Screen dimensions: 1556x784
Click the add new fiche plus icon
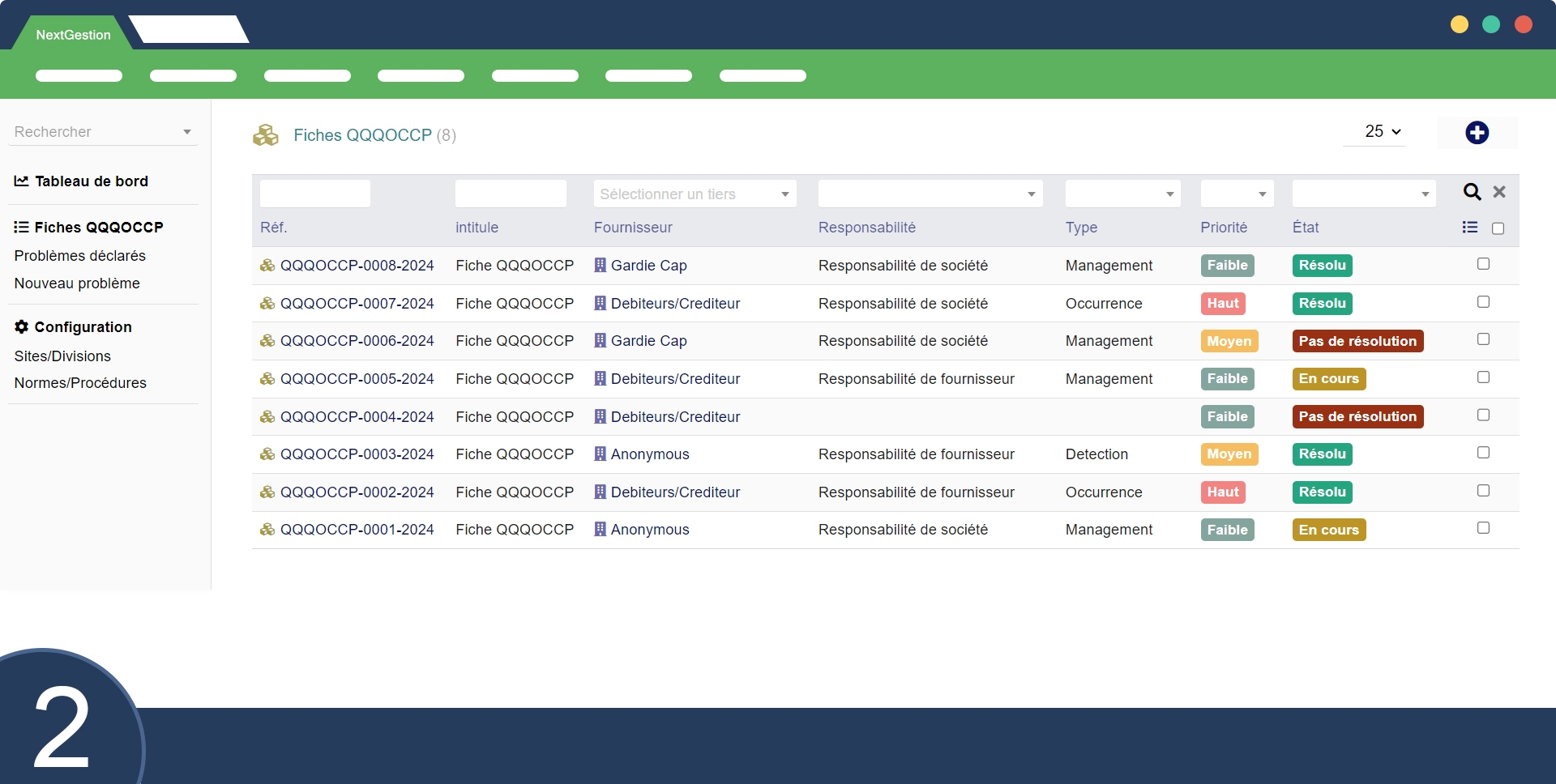[x=1477, y=133]
